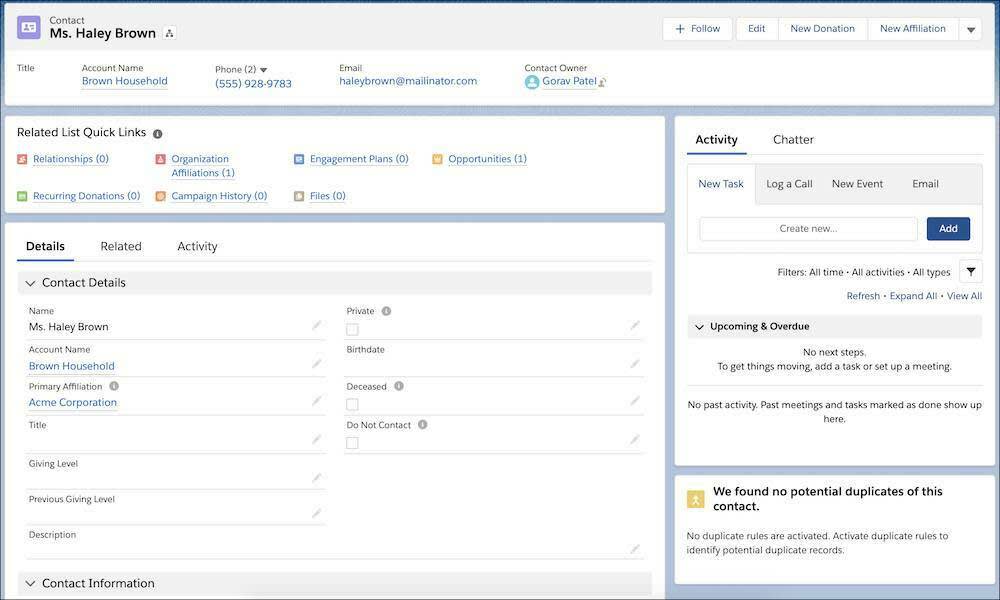Image resolution: width=1000 pixels, height=600 pixels.
Task: Edit Primary Affiliation using its pencil icon
Action: 316,401
